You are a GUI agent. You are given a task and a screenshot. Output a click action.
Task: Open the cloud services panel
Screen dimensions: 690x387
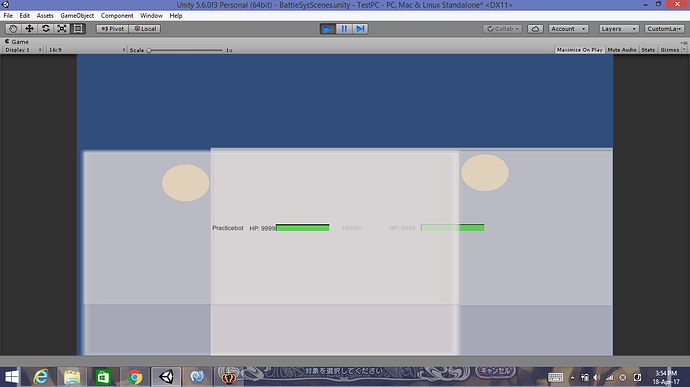click(x=535, y=29)
